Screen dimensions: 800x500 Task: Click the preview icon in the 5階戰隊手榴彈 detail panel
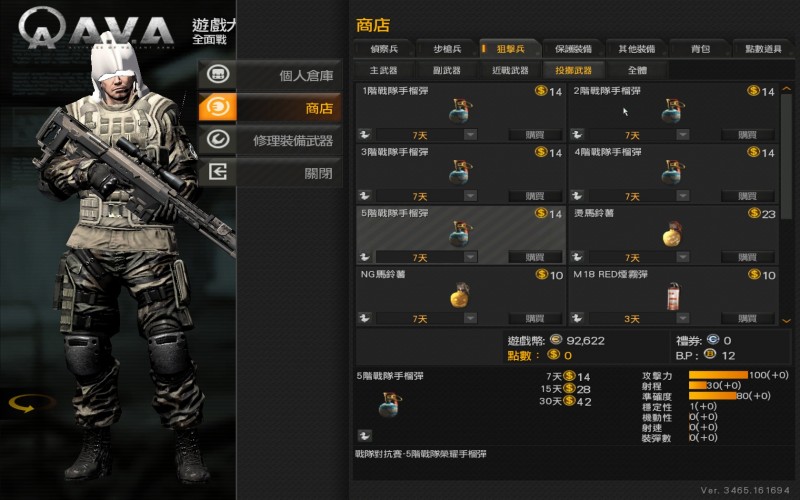364,436
